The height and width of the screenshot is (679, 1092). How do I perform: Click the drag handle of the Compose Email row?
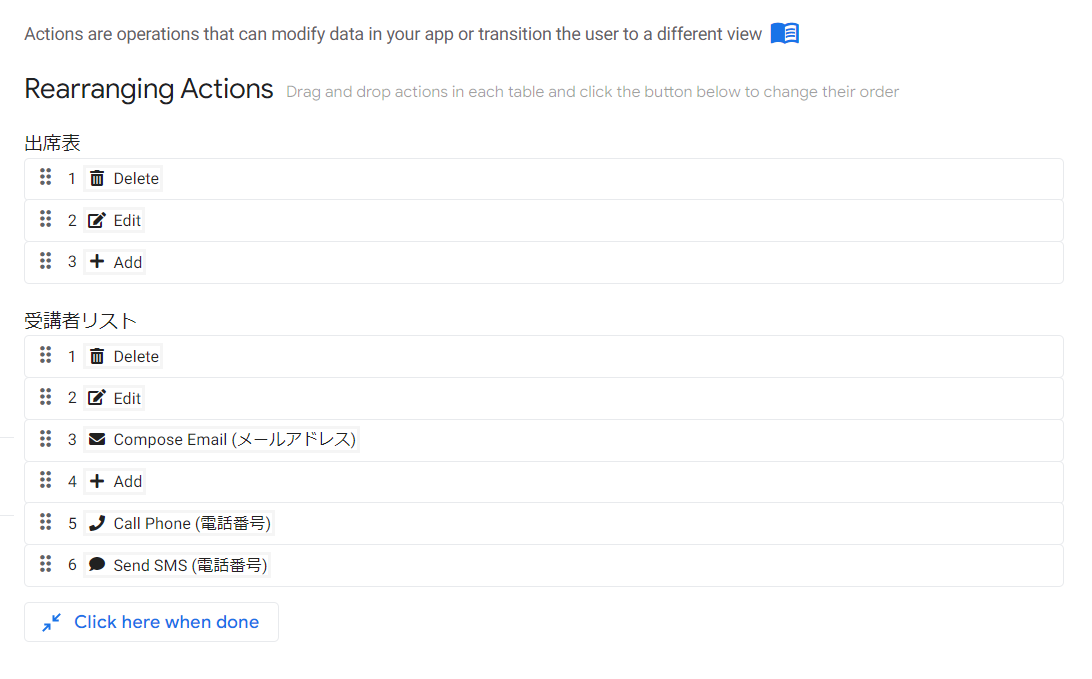(x=45, y=438)
